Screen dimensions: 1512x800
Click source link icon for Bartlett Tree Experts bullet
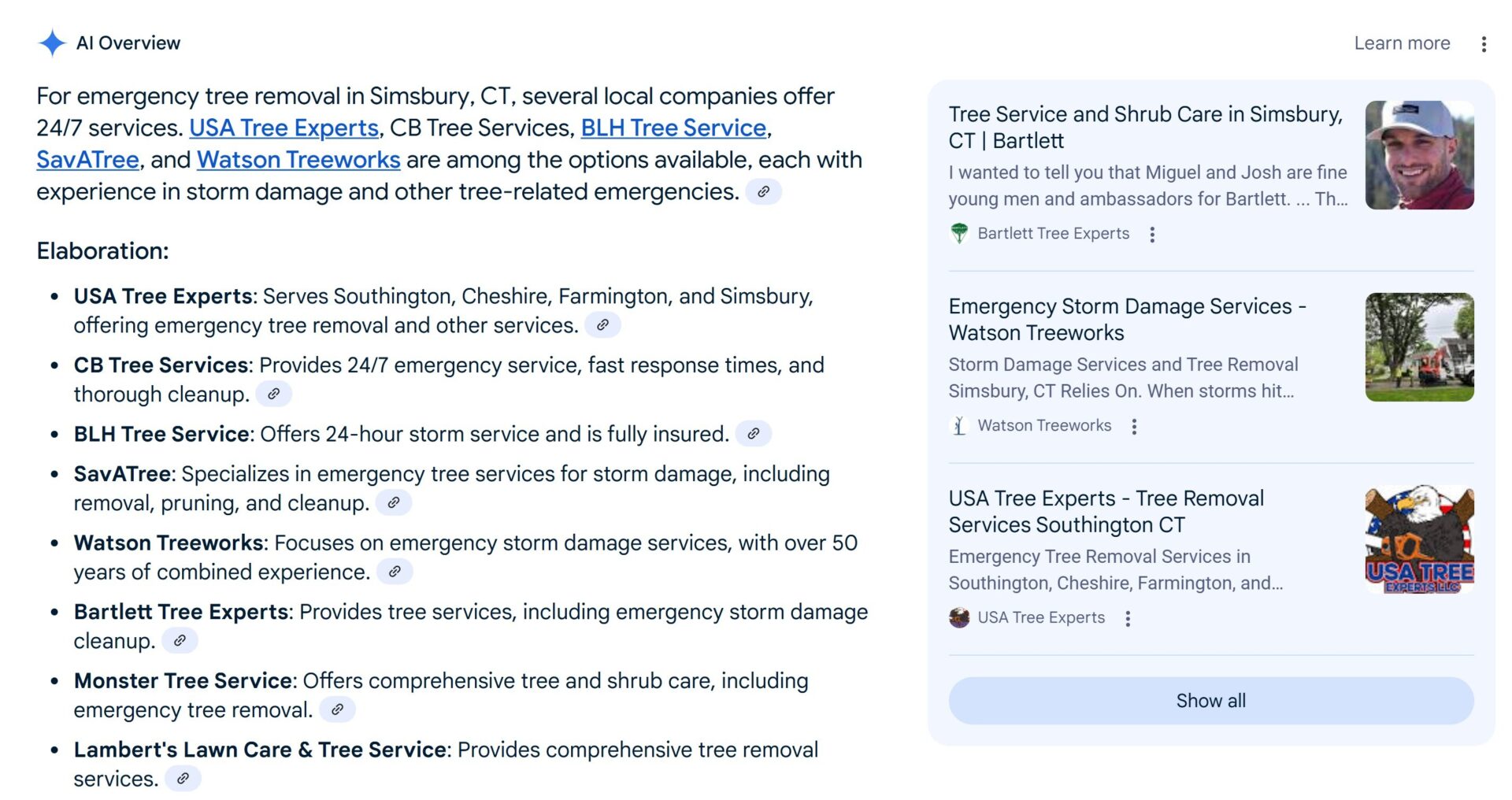180,641
